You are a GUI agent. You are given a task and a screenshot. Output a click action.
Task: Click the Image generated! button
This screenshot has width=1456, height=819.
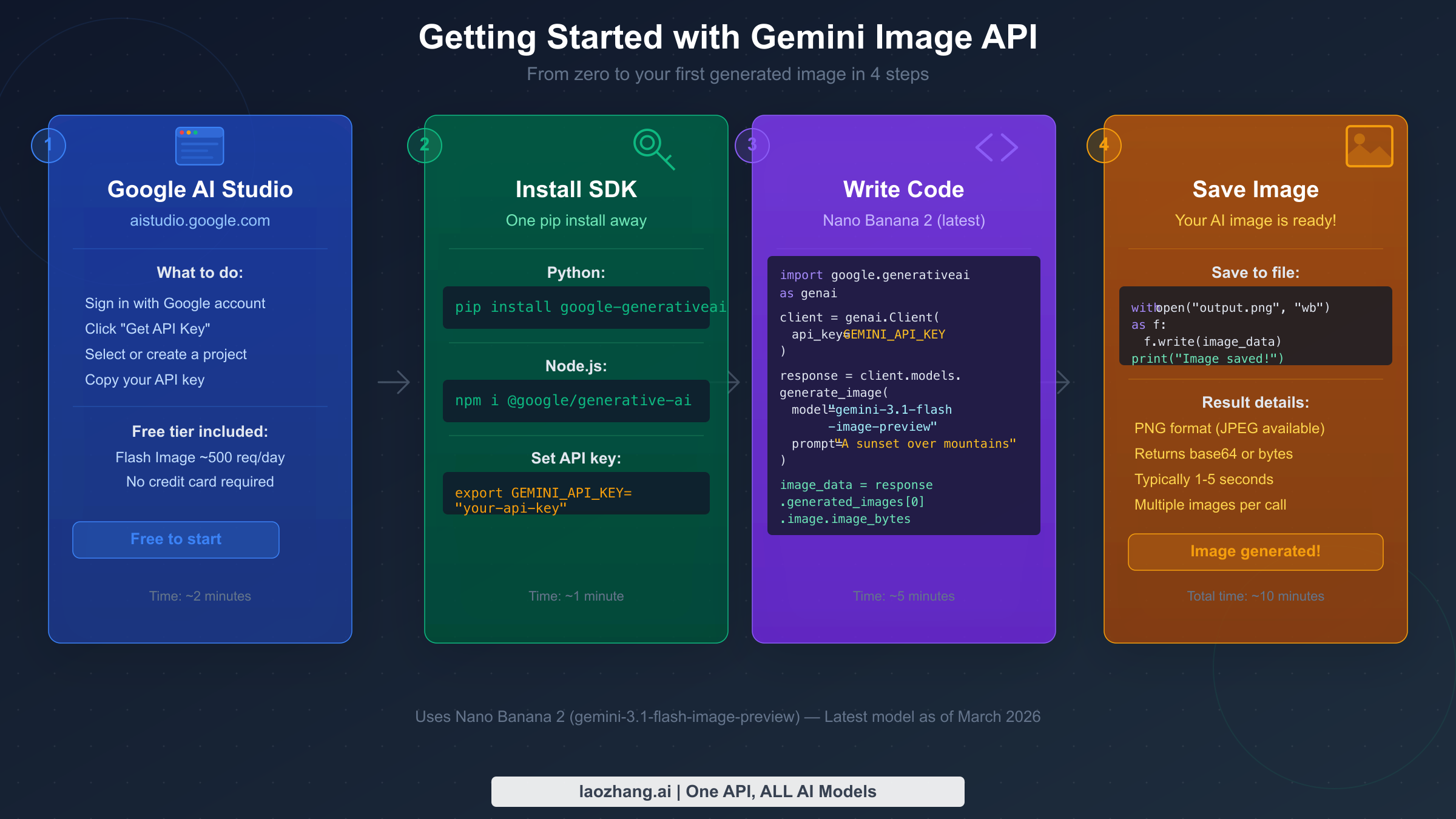(x=1255, y=551)
